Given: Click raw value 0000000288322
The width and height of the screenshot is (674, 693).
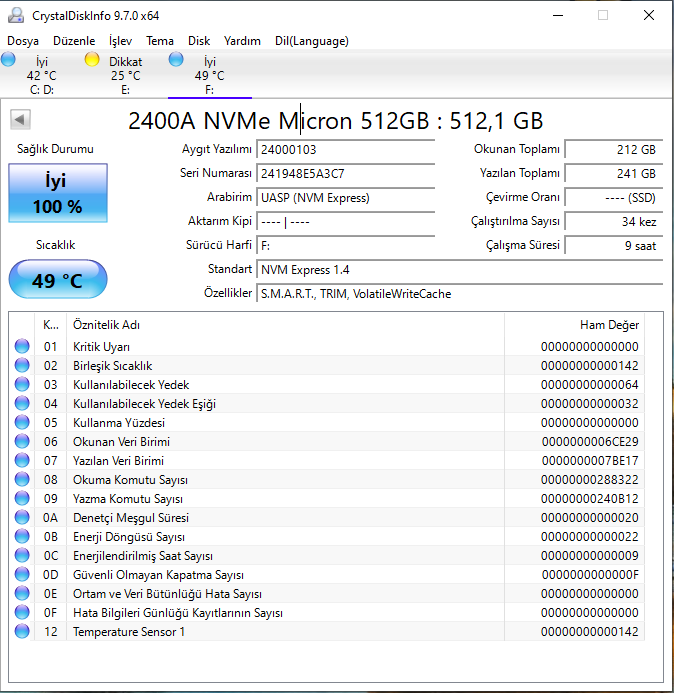Looking at the screenshot, I should (590, 480).
